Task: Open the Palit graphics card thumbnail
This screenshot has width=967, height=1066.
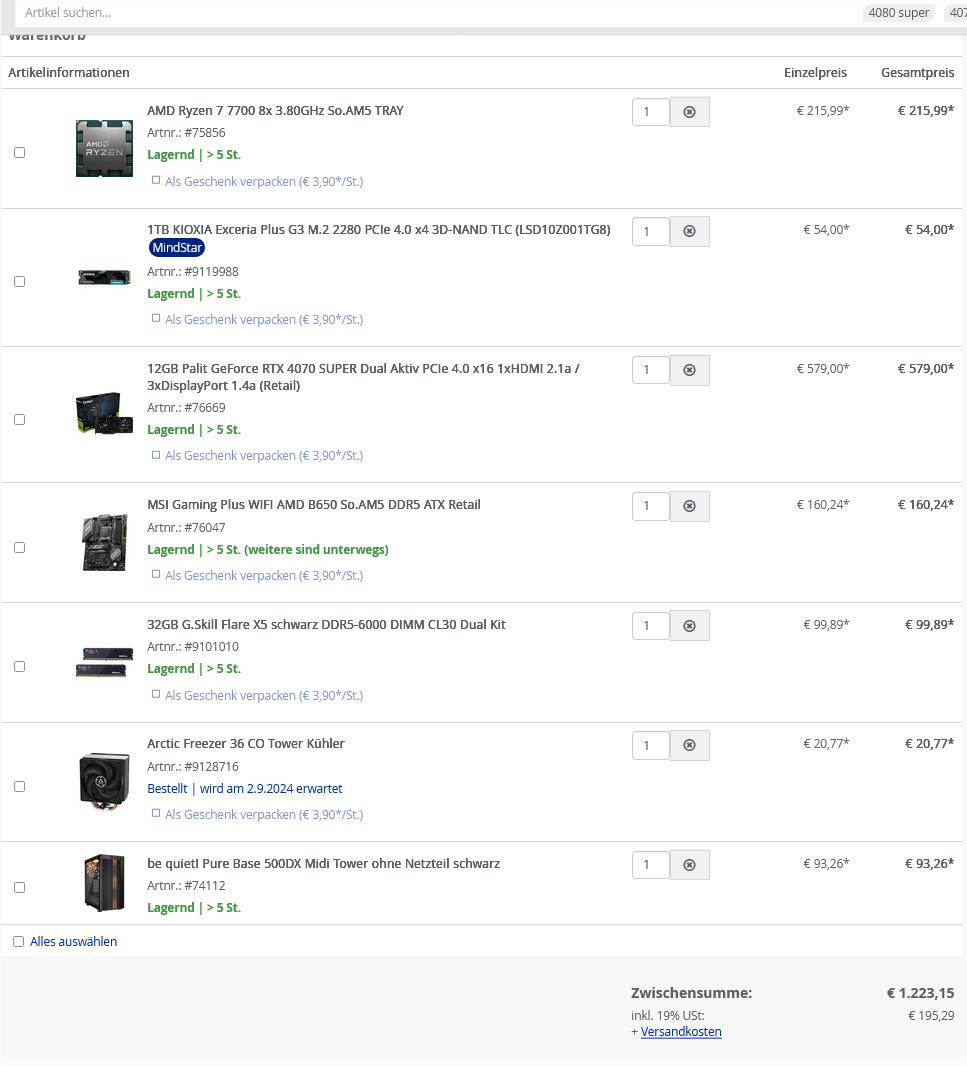Action: pyautogui.click(x=104, y=413)
